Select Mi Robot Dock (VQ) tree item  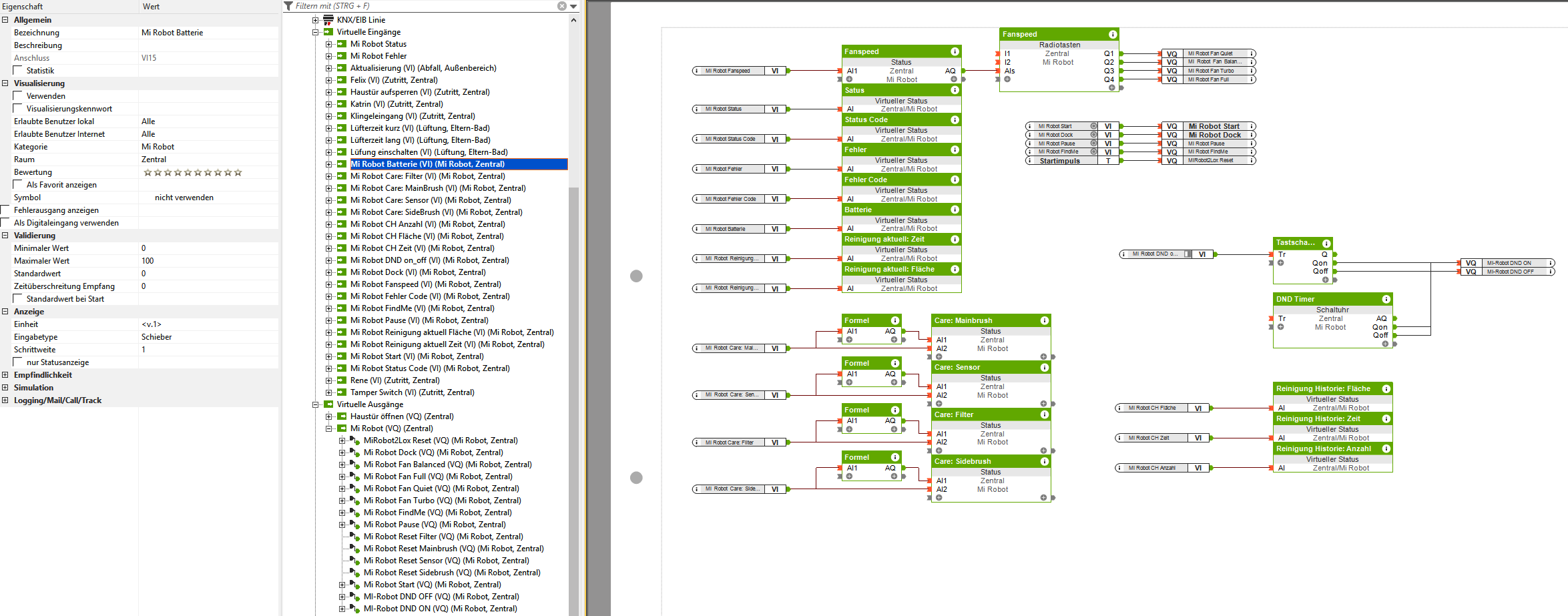(x=433, y=452)
